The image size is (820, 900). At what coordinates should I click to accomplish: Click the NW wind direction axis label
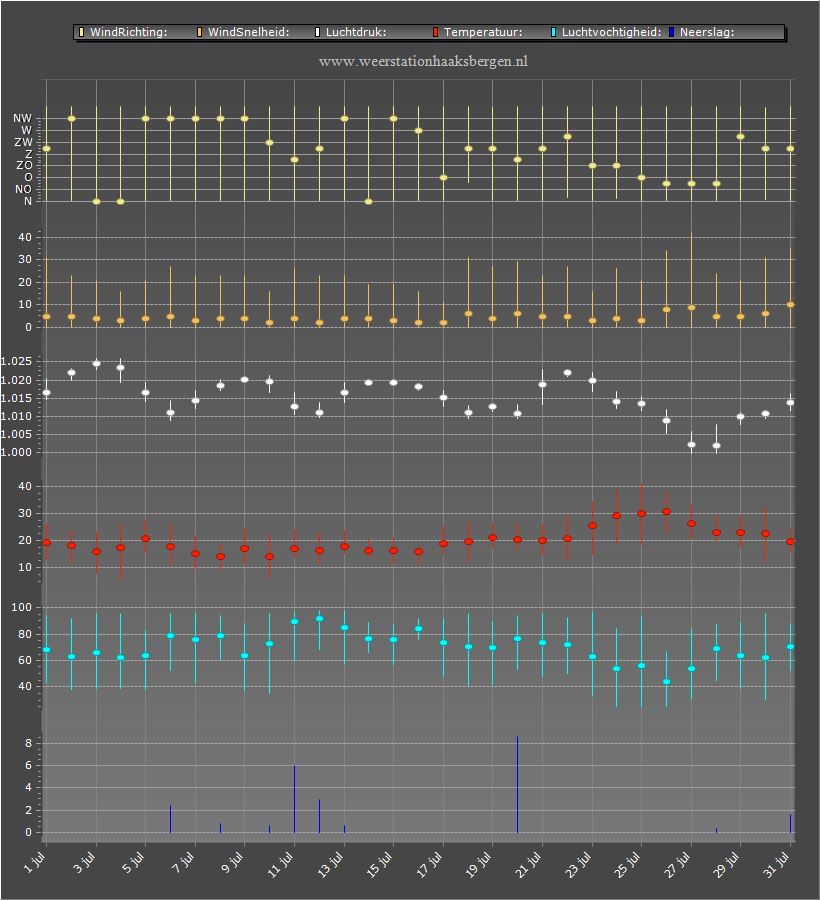tap(23, 118)
